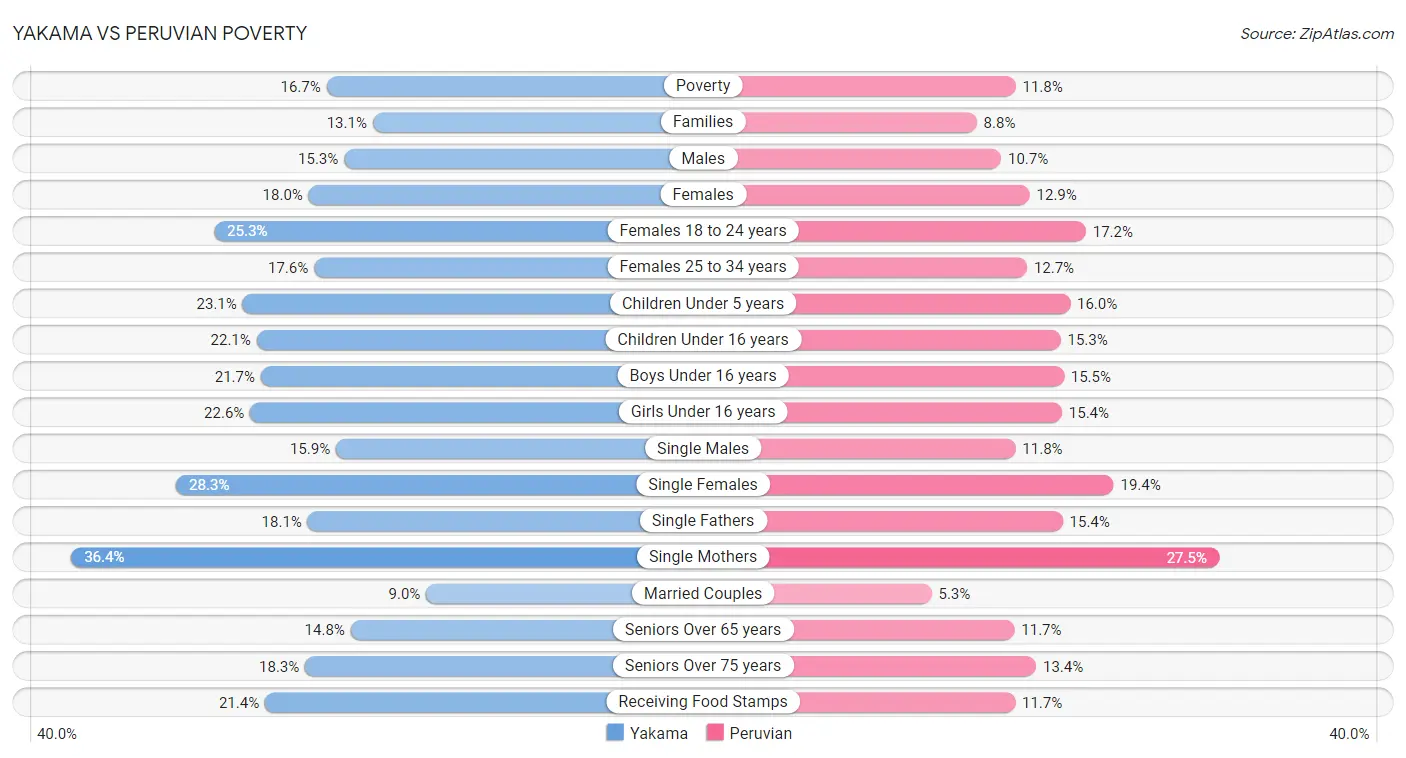Image resolution: width=1406 pixels, height=758 pixels.
Task: Click the Yakama blue legend swatch
Action: tap(615, 733)
